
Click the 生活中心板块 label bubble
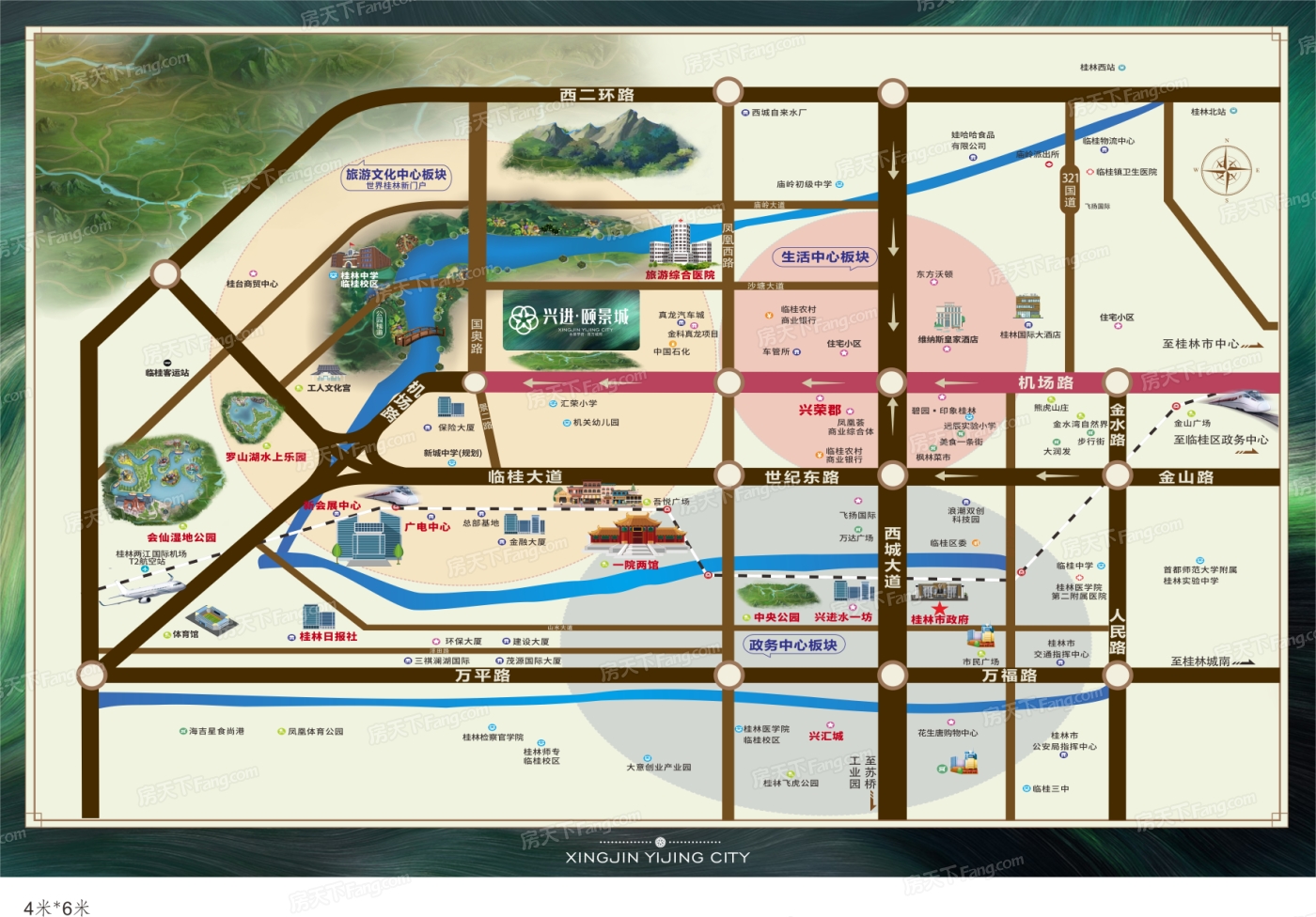[824, 256]
